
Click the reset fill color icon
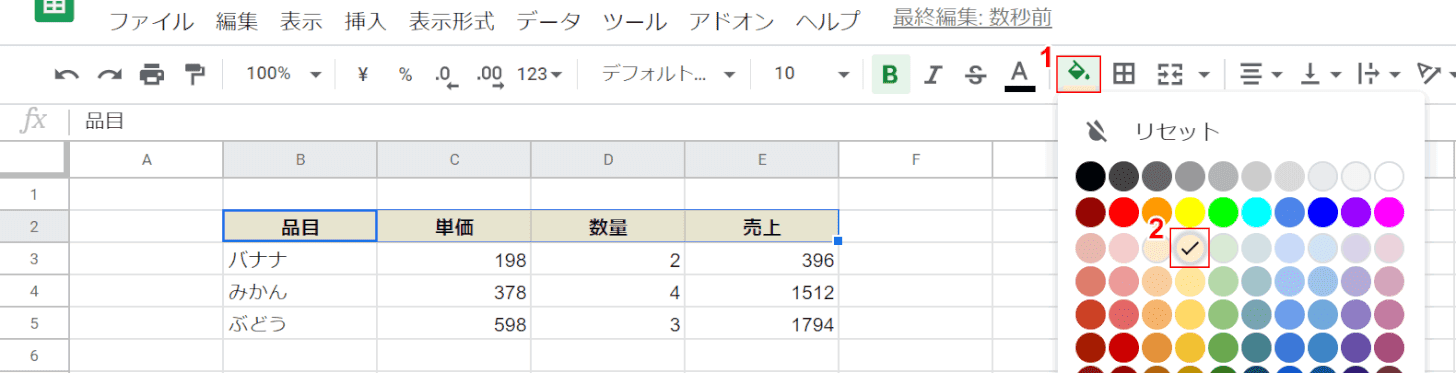coord(1098,131)
